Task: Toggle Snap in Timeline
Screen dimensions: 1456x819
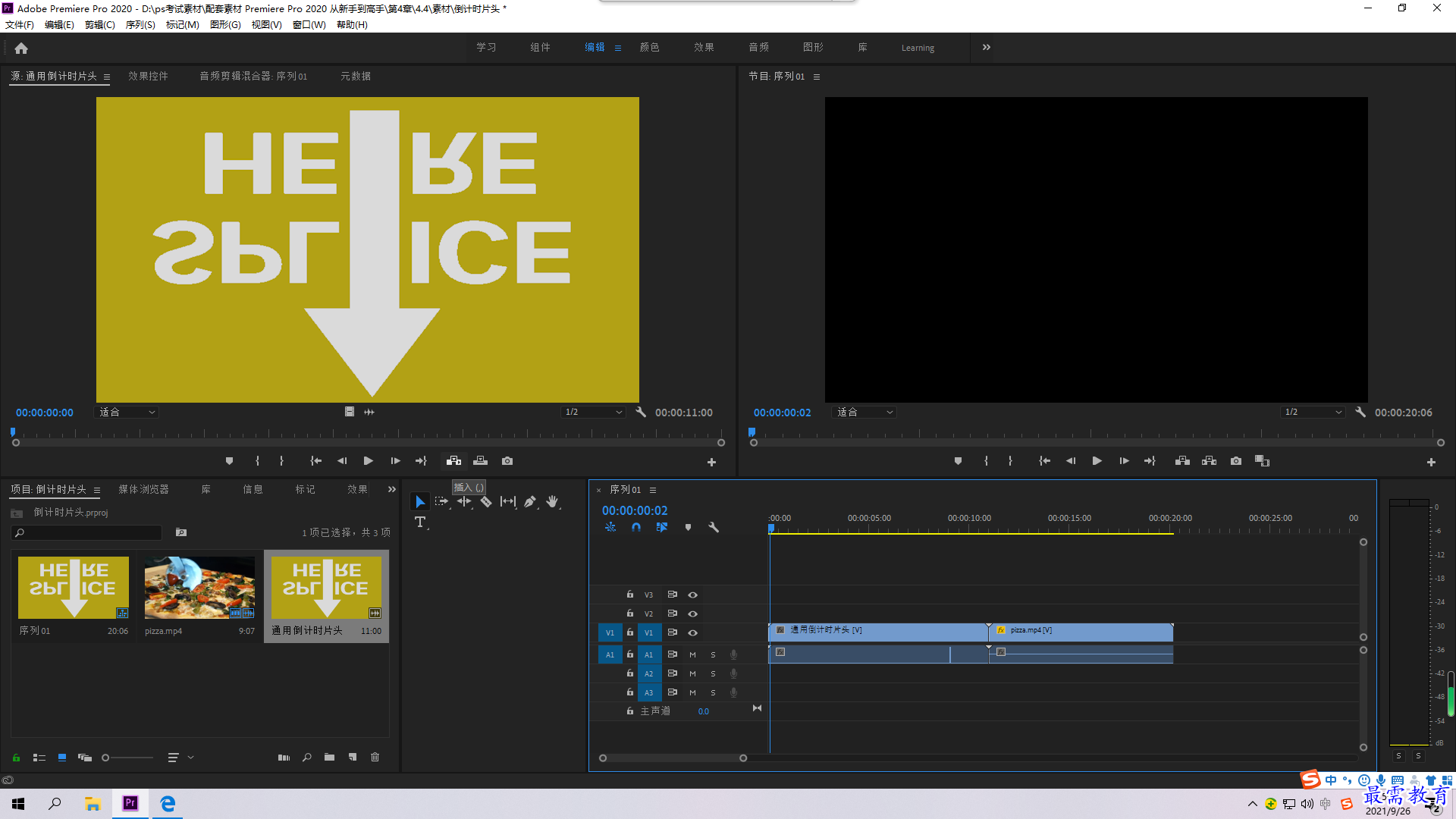Action: [x=636, y=527]
